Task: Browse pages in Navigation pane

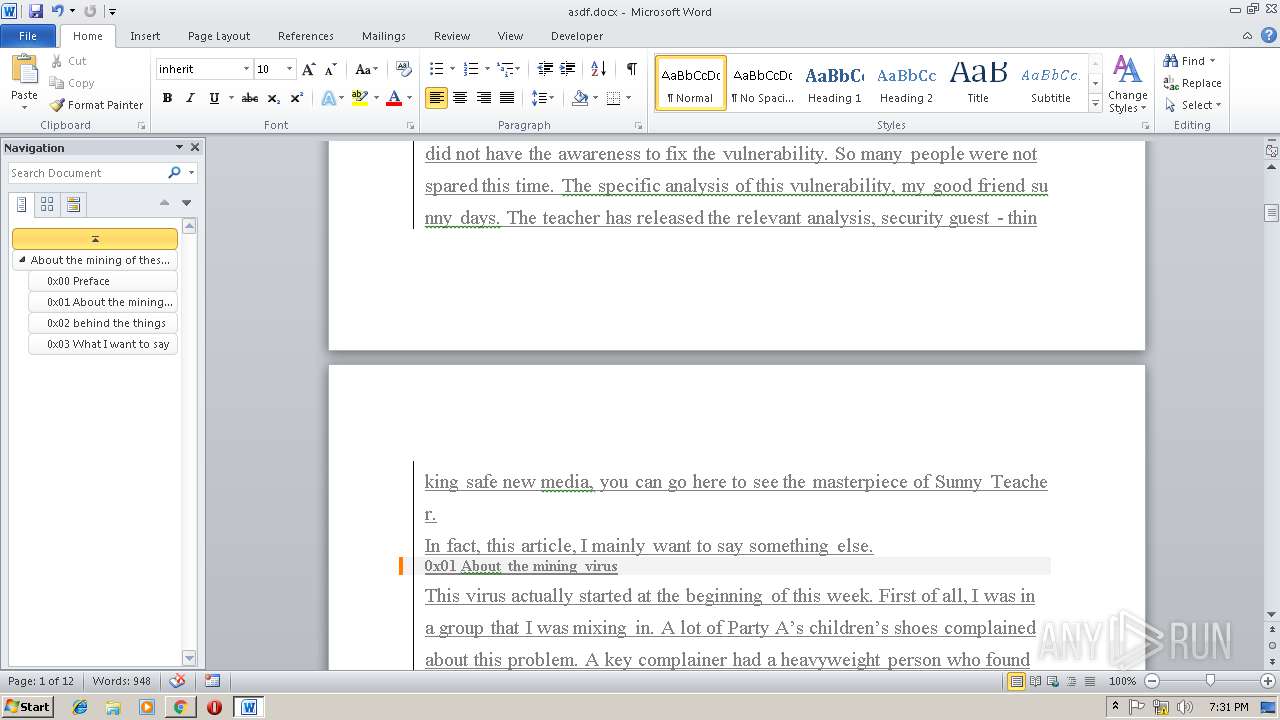Action: pyautogui.click(x=47, y=204)
